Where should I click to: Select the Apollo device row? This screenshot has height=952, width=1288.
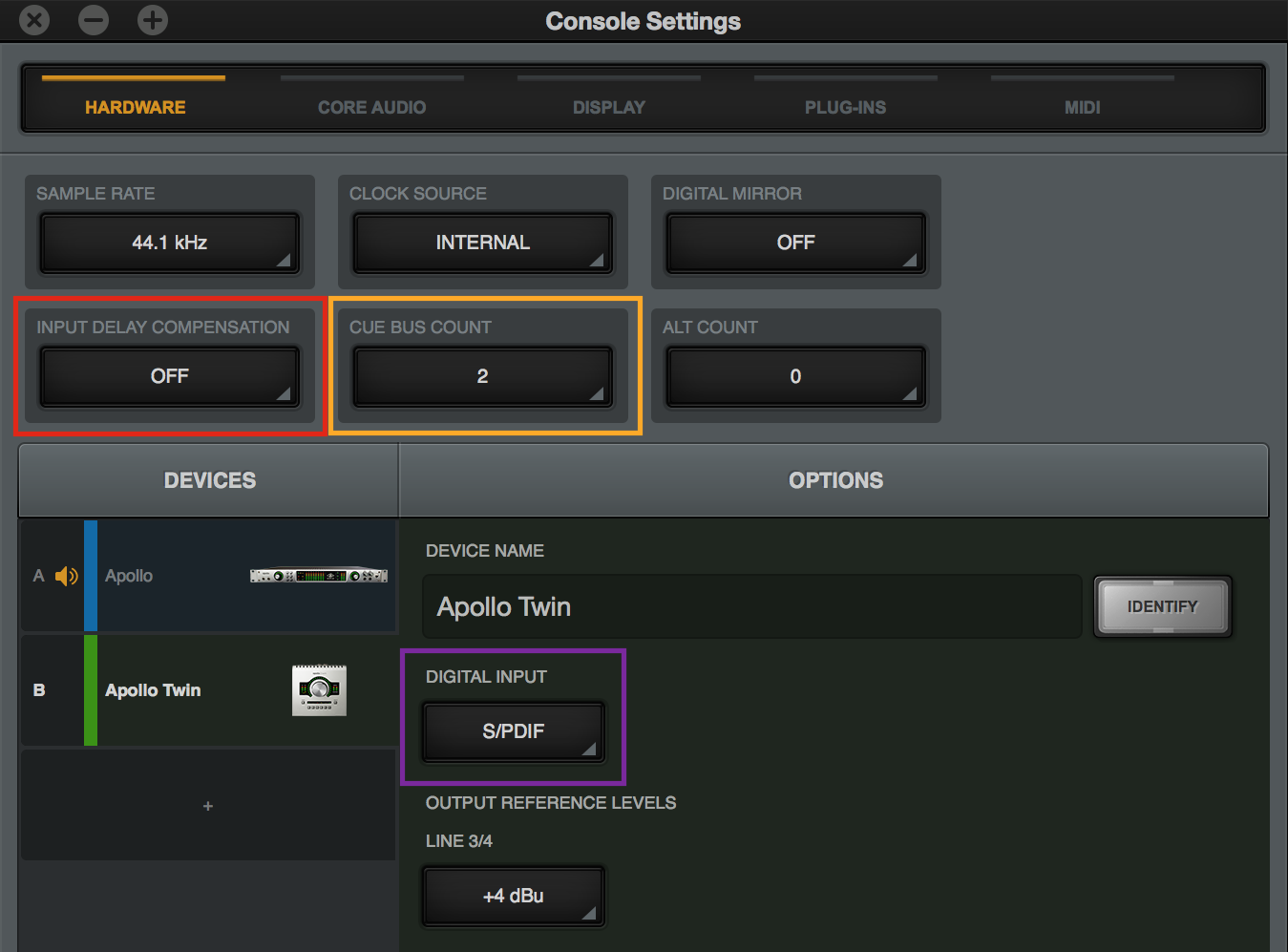[208, 576]
